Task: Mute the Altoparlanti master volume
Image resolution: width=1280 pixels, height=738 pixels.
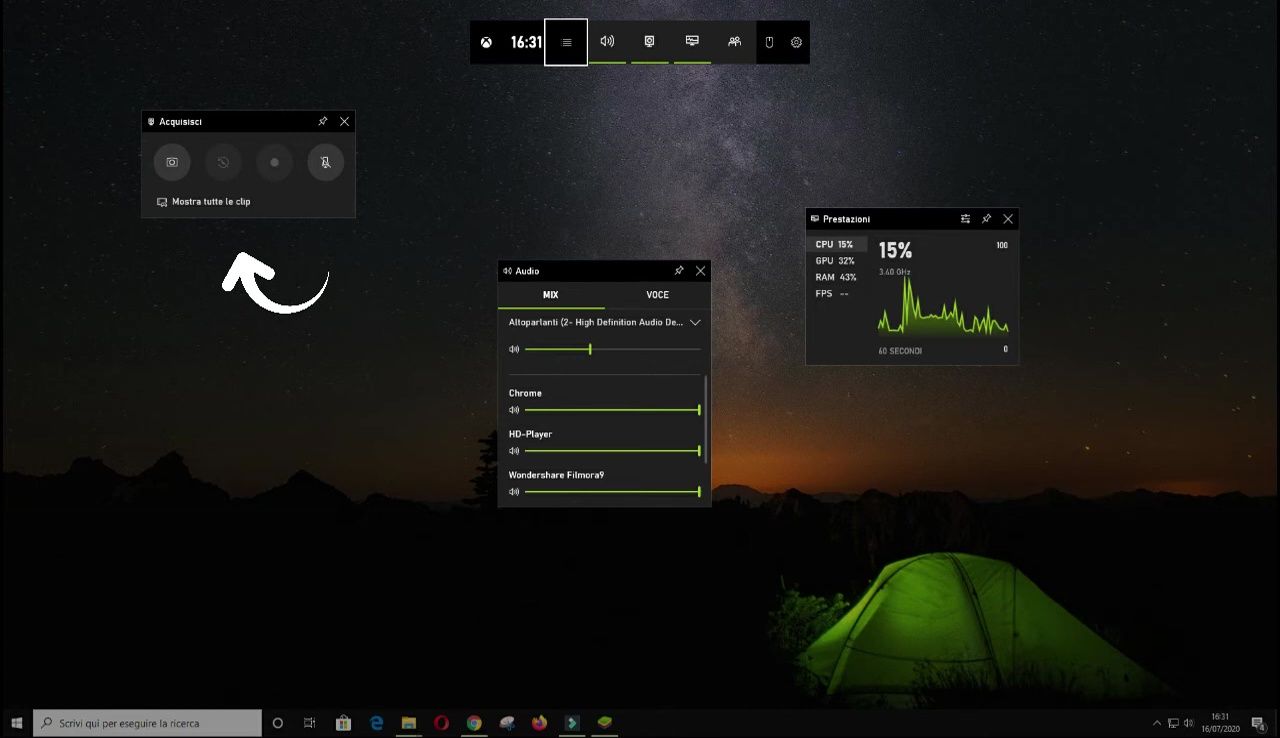Action: pyautogui.click(x=514, y=349)
